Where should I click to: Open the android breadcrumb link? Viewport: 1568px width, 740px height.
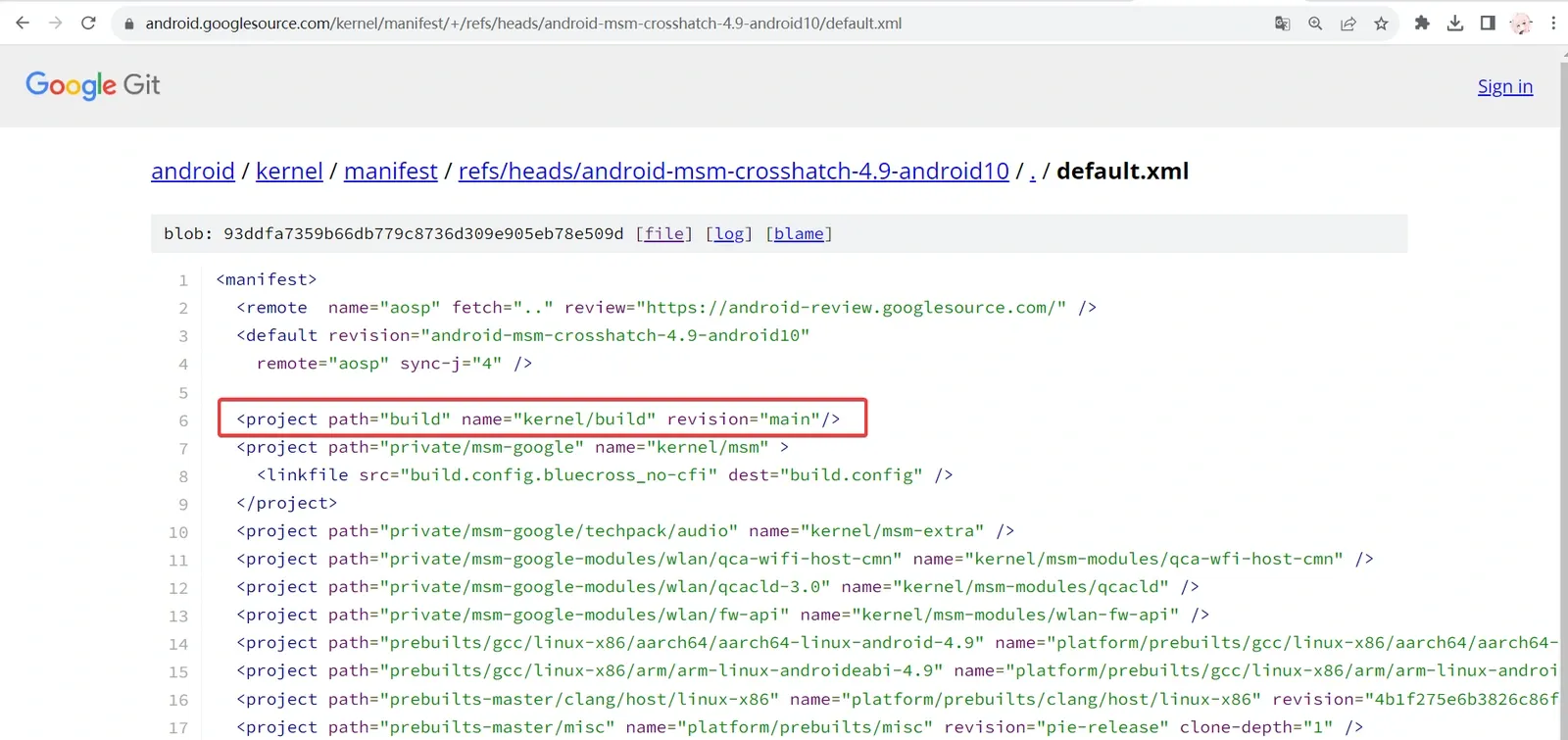tap(193, 171)
